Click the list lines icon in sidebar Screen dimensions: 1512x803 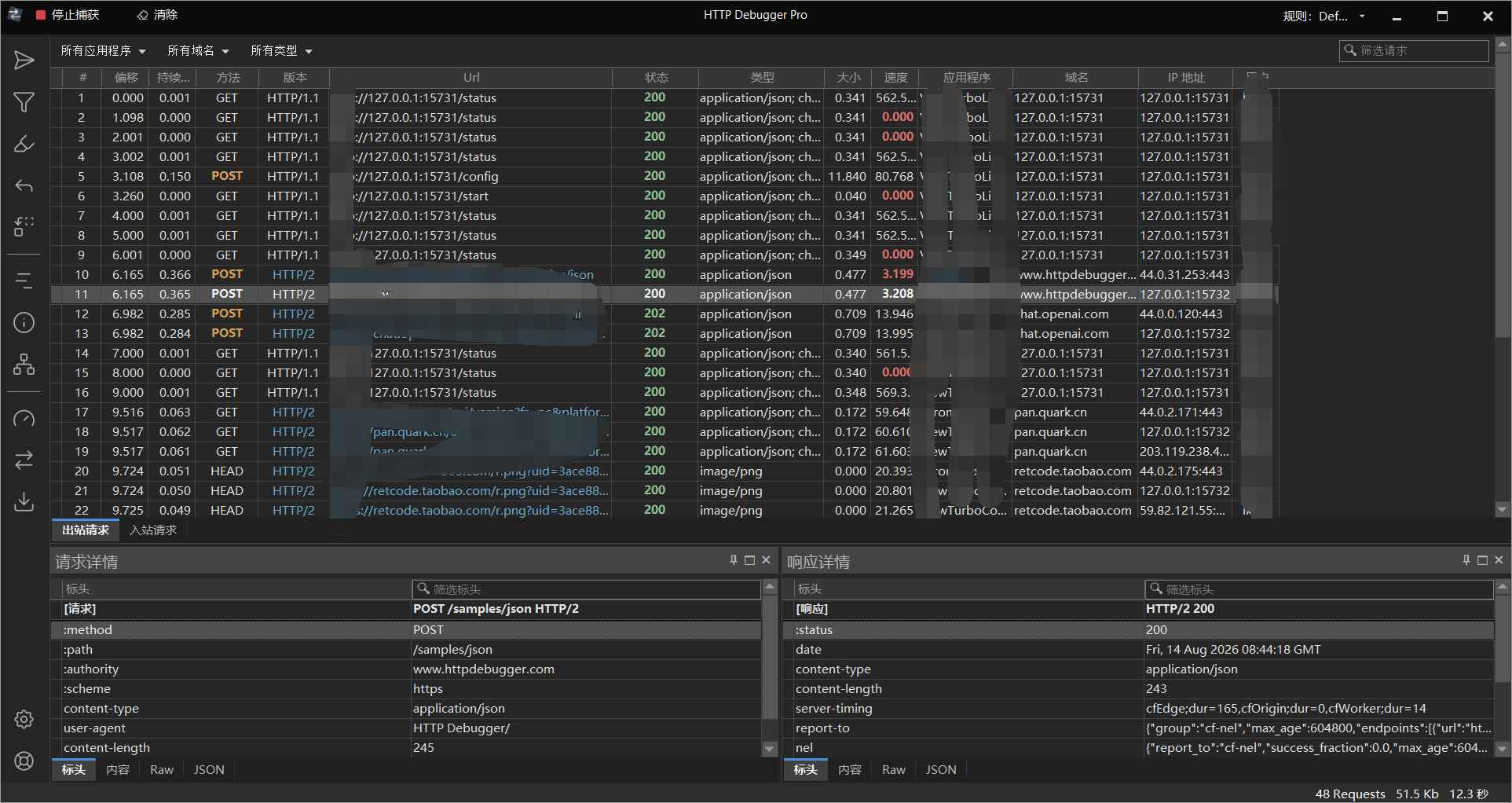(x=24, y=281)
